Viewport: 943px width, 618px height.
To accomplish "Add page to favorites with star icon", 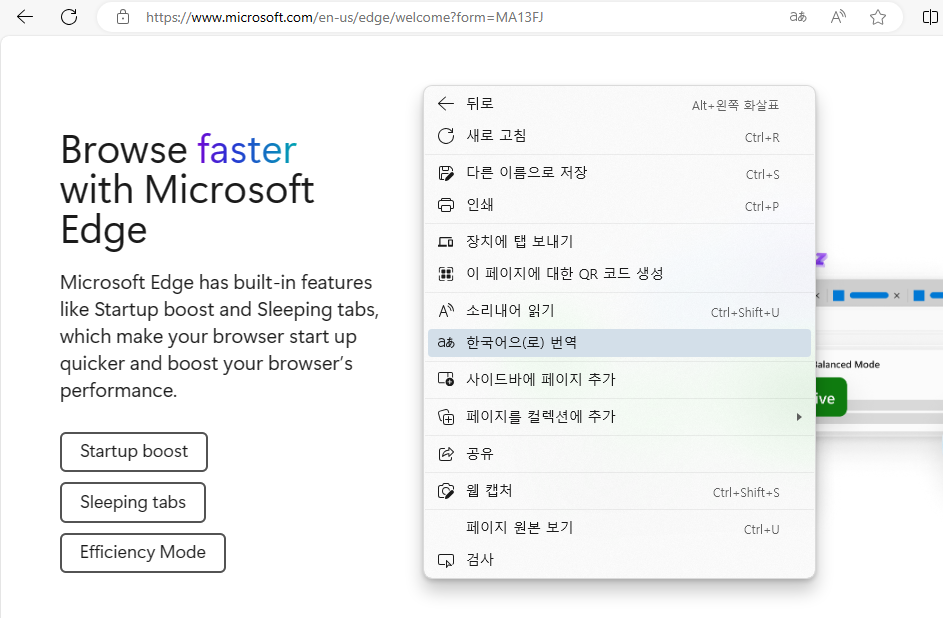I will click(878, 17).
